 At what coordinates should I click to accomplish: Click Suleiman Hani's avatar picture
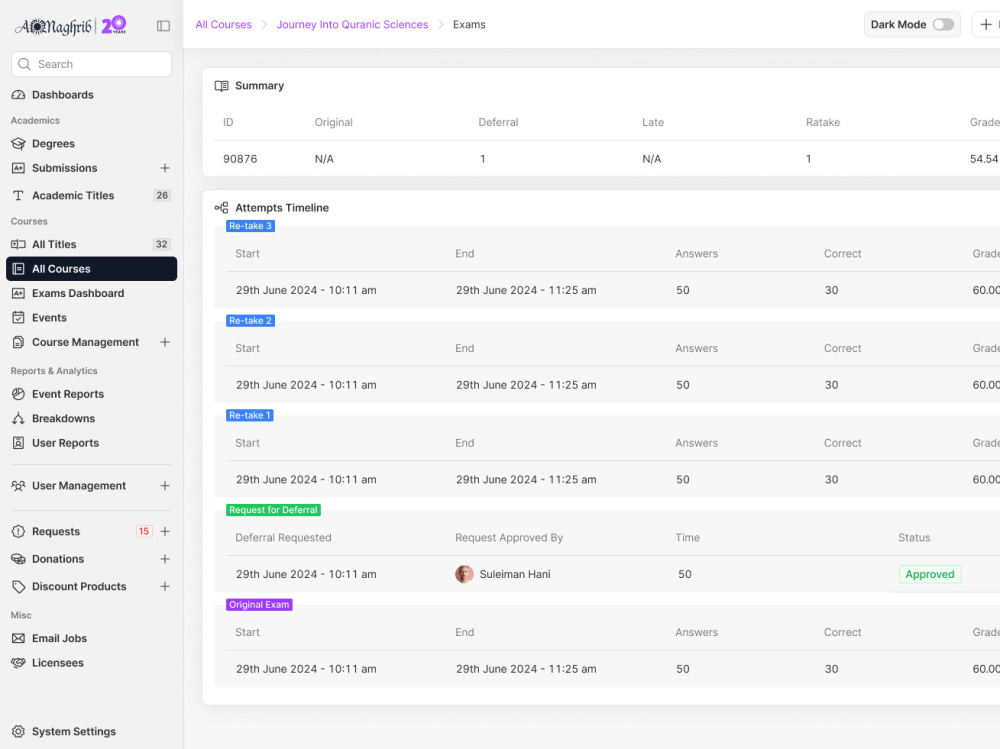[464, 574]
